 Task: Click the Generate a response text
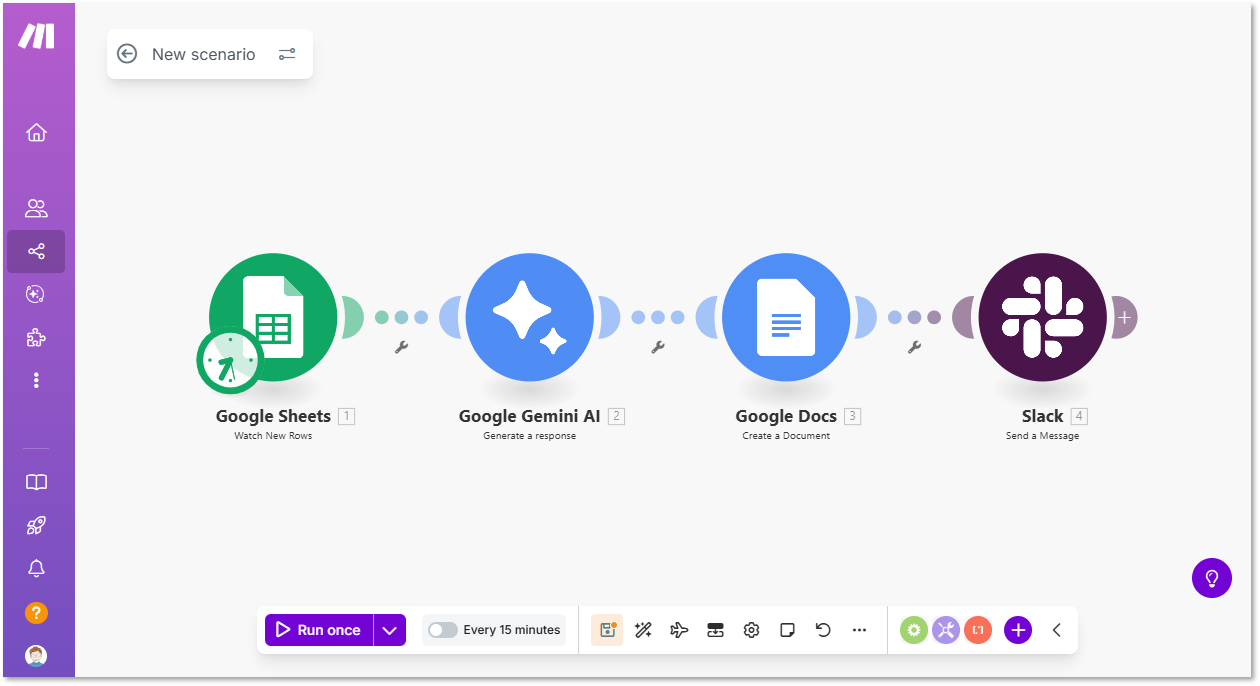coord(530,436)
